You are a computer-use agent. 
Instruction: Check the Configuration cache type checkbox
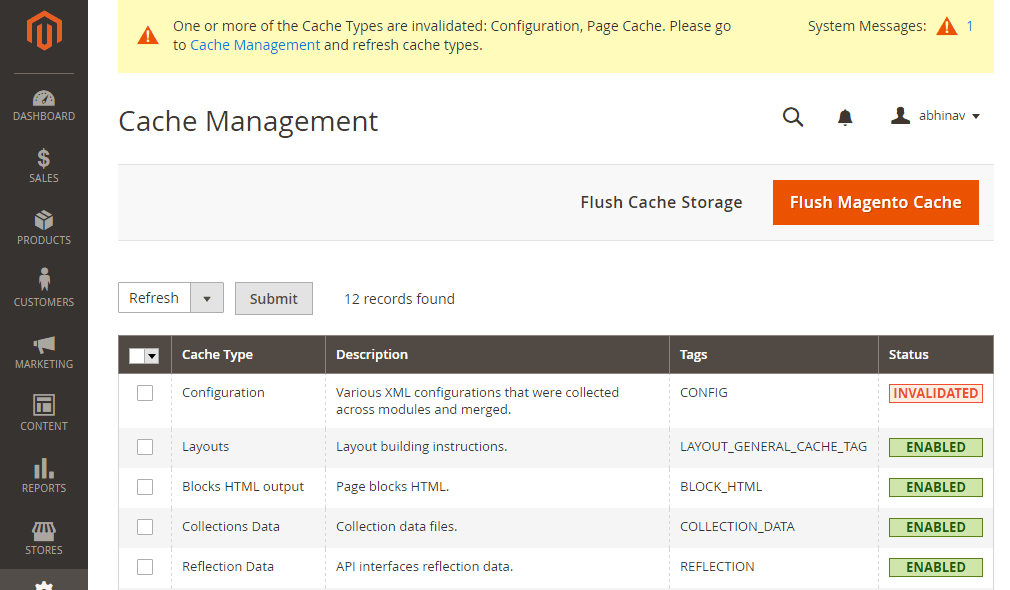(x=145, y=393)
